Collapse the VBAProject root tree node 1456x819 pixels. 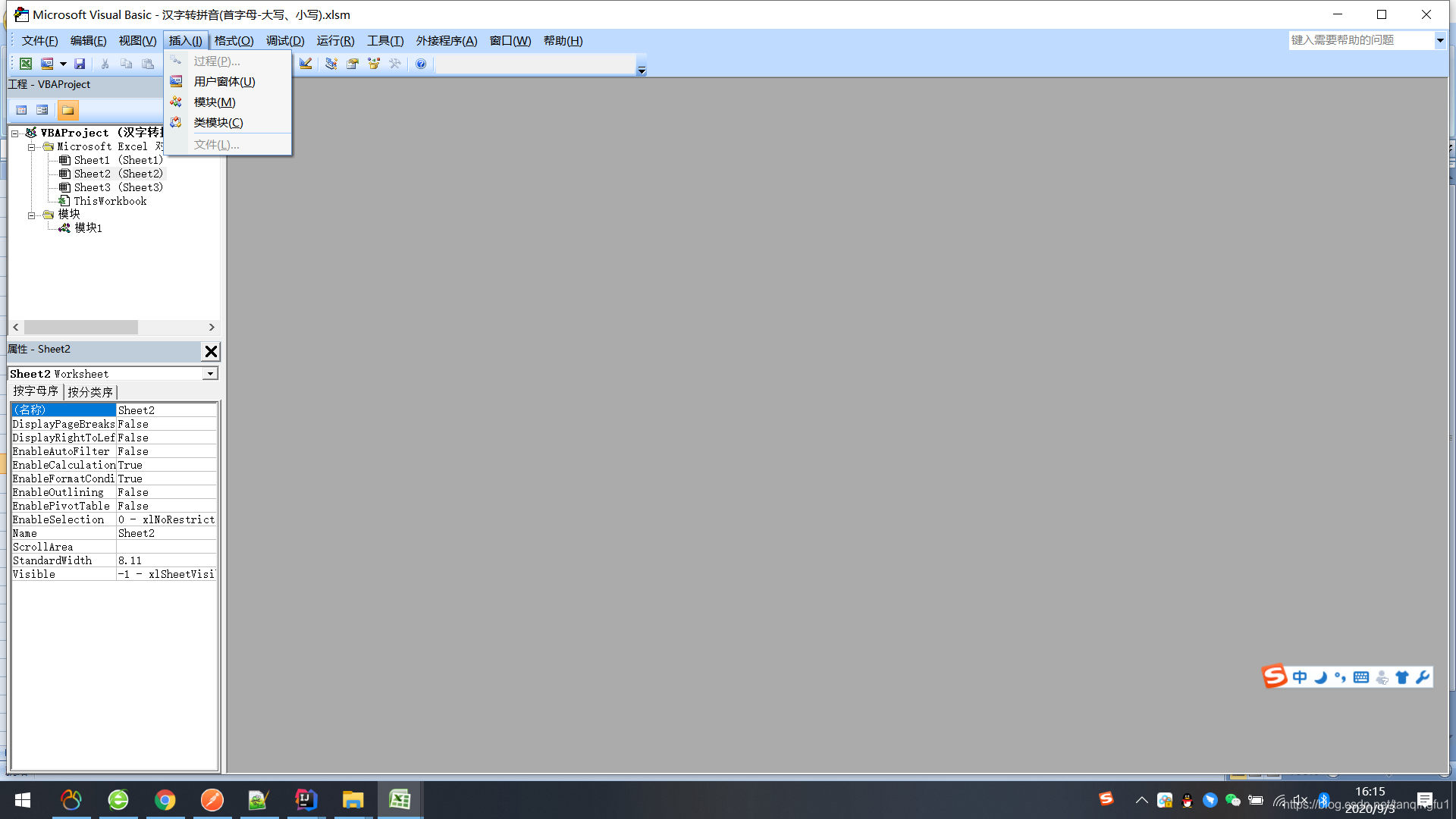pyautogui.click(x=14, y=133)
